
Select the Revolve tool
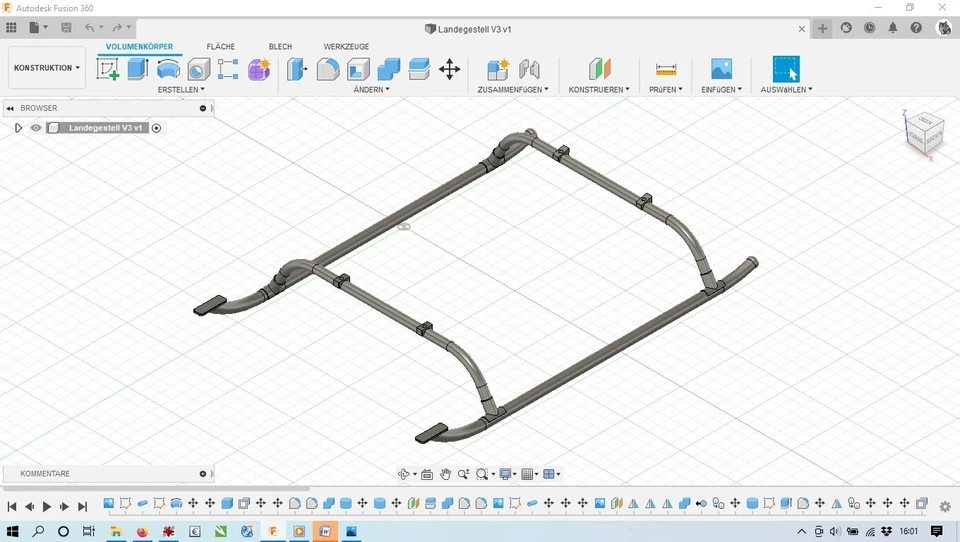[168, 69]
